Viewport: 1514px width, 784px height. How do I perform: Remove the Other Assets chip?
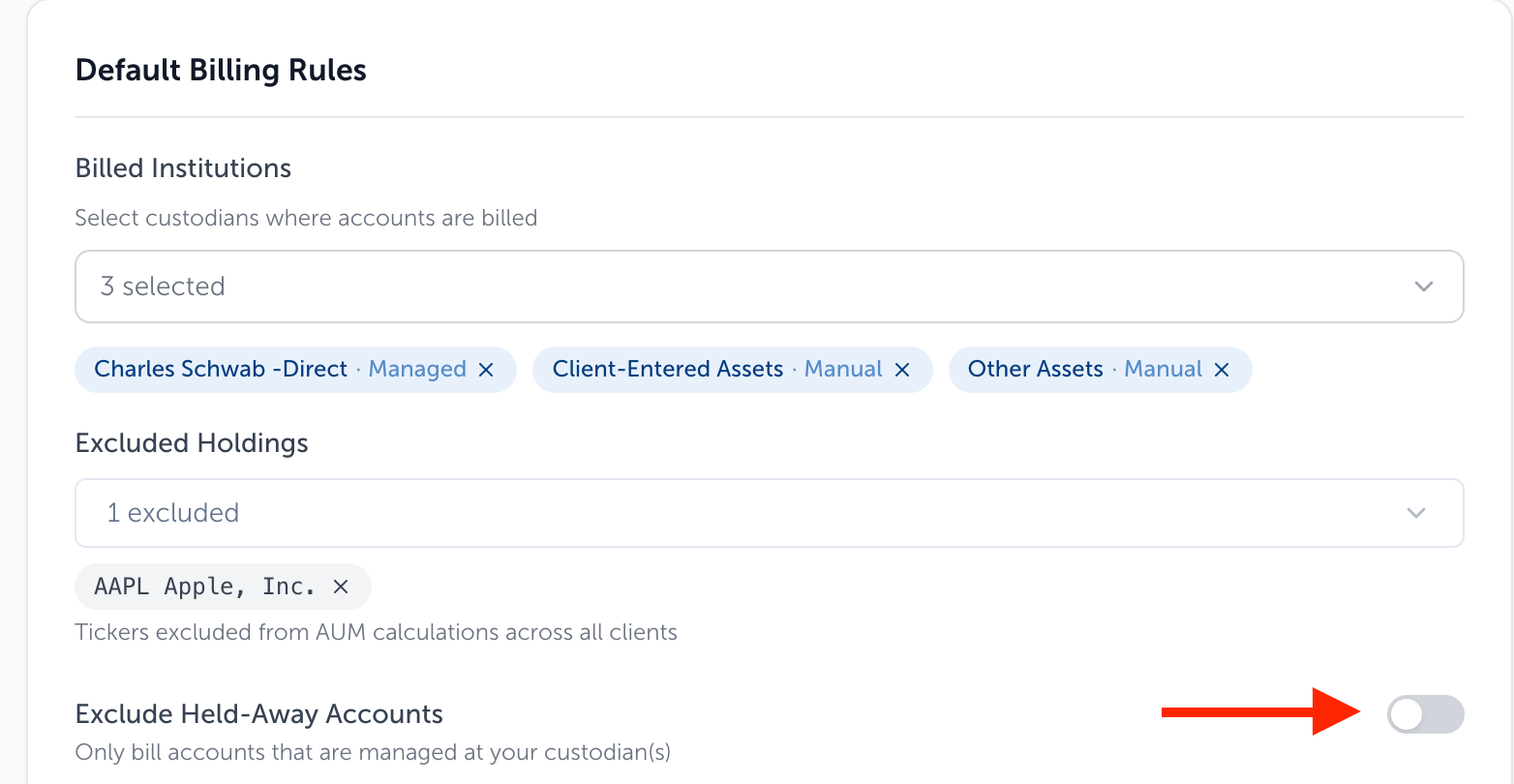[1222, 370]
